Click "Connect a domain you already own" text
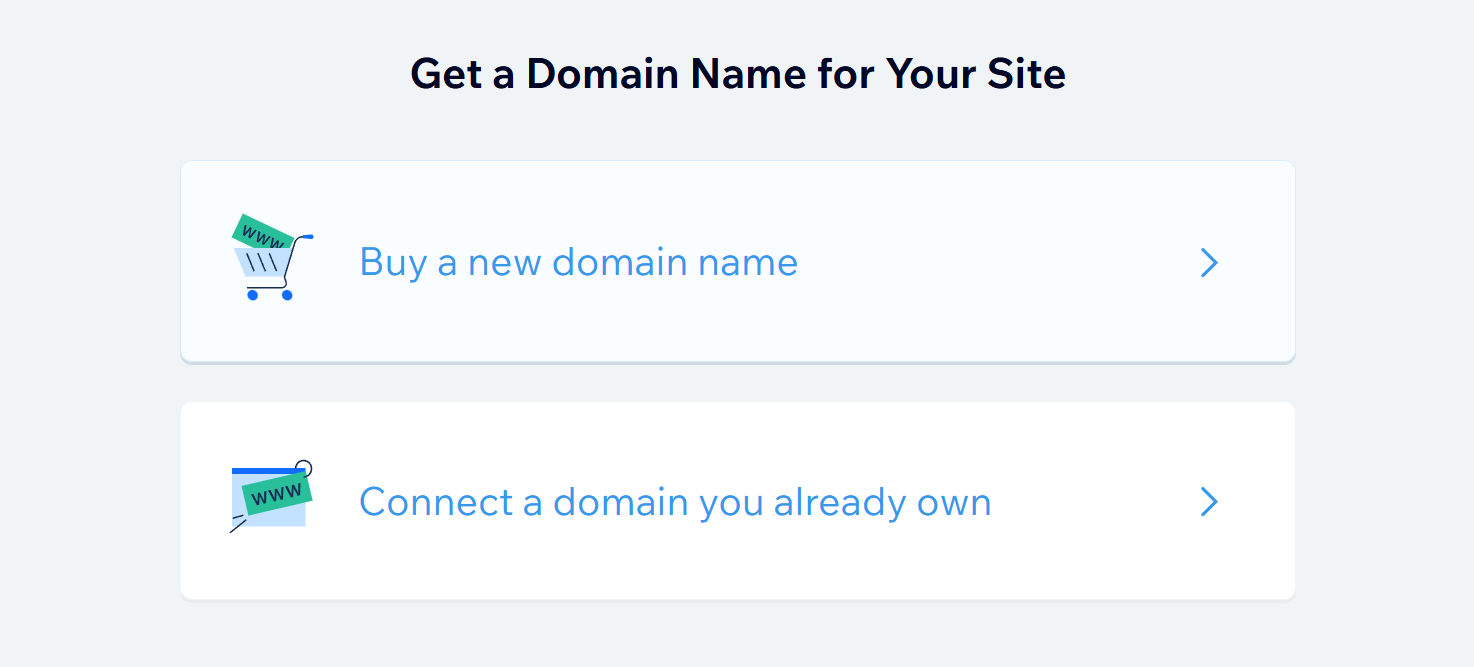This screenshot has height=667, width=1474. tap(675, 502)
